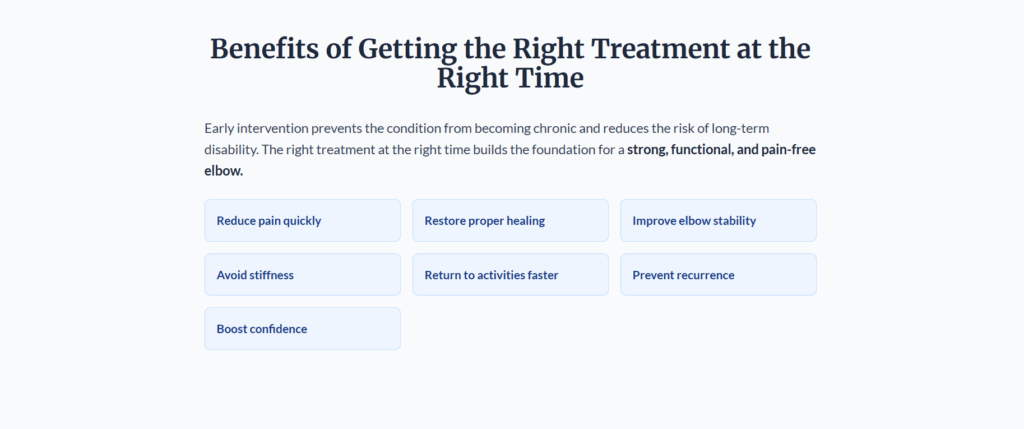This screenshot has width=1024, height=429.
Task: Select the Prevent recurrence card
Action: (x=718, y=274)
